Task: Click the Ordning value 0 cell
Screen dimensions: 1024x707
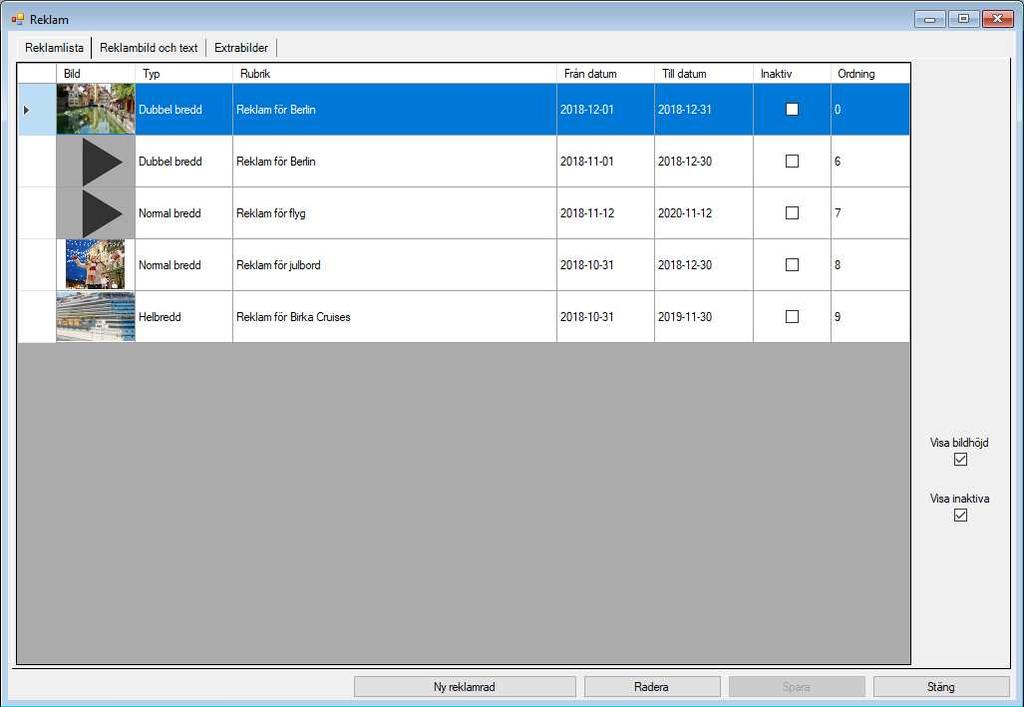Action: tap(870, 109)
